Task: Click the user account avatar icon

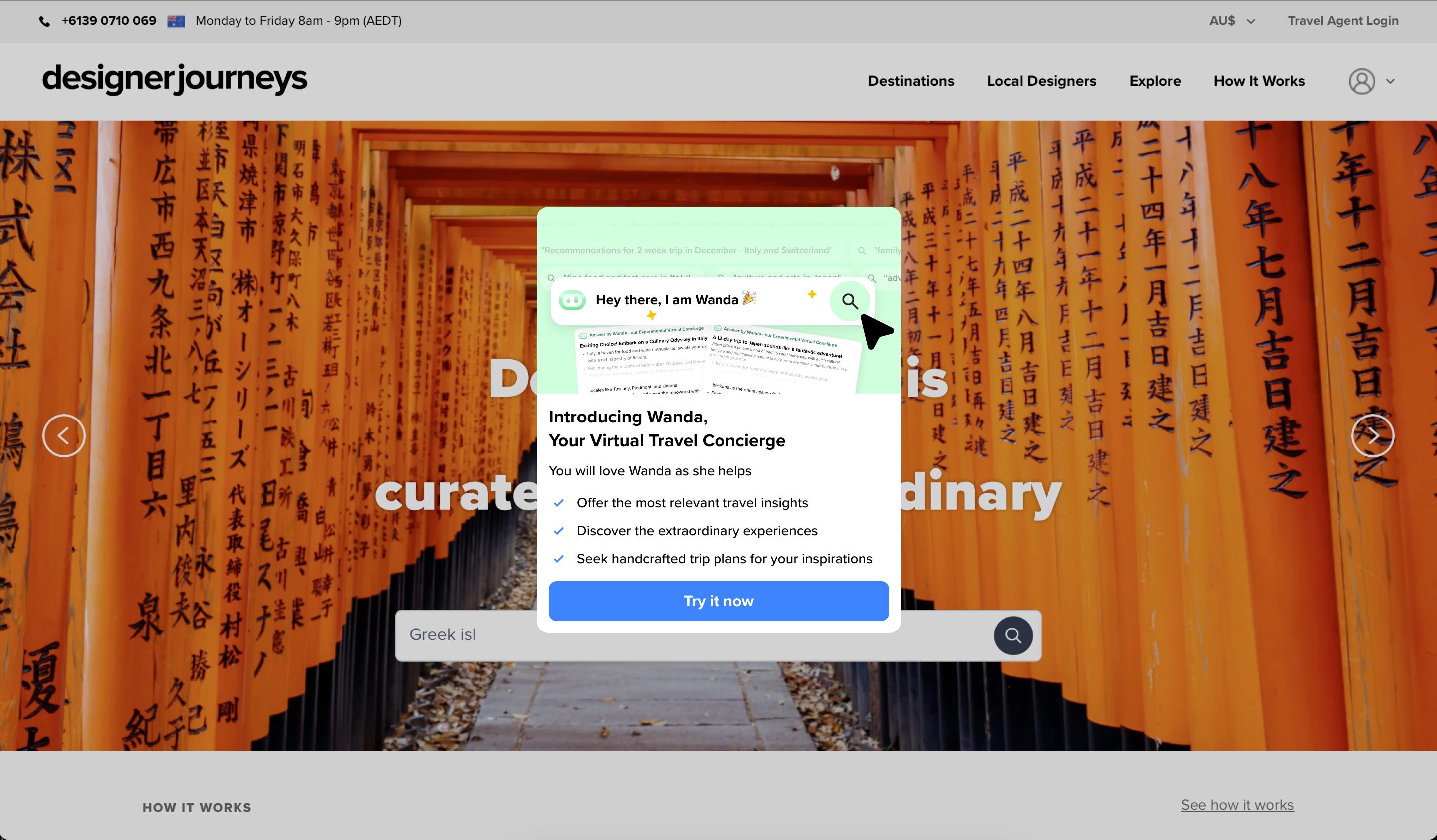Action: click(x=1361, y=81)
